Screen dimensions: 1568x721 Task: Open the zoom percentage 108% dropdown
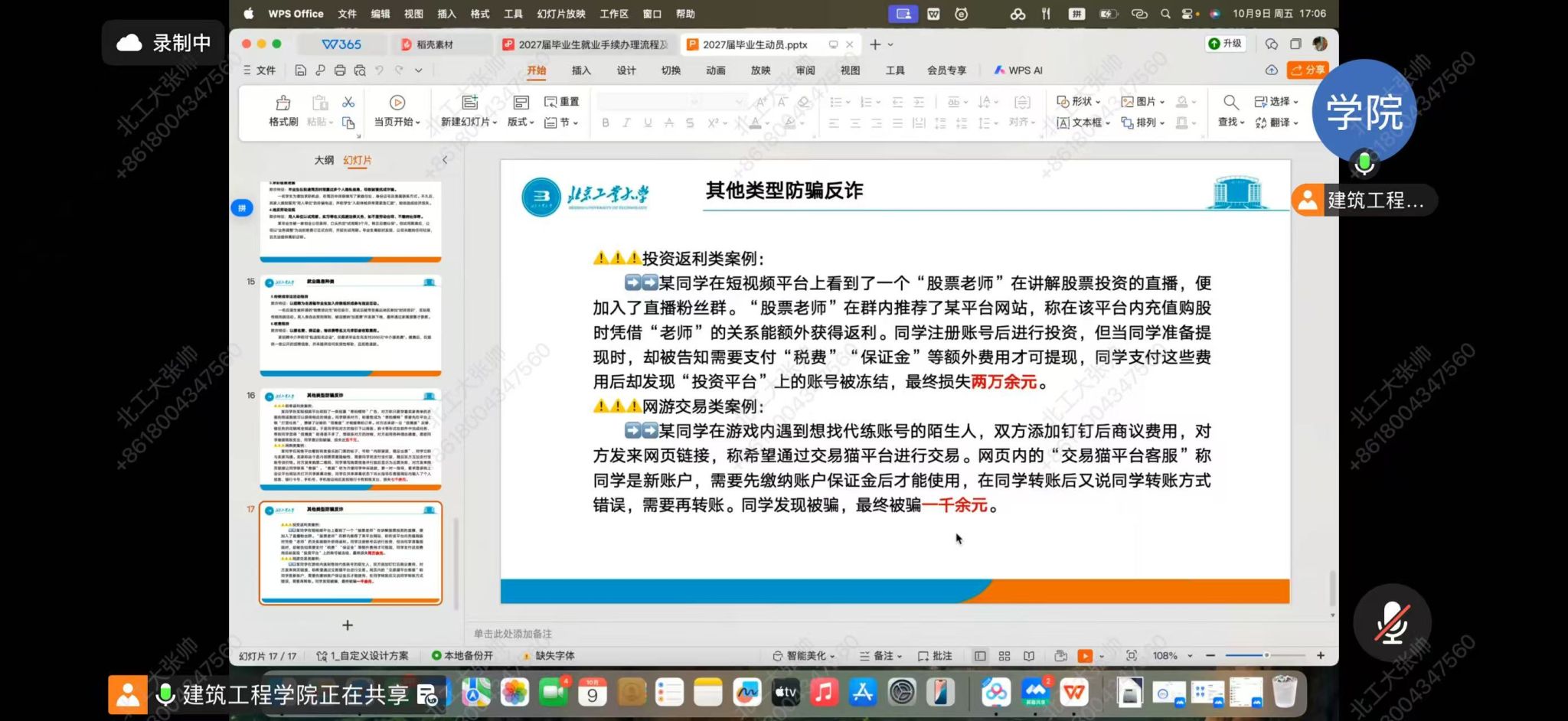[1173, 656]
